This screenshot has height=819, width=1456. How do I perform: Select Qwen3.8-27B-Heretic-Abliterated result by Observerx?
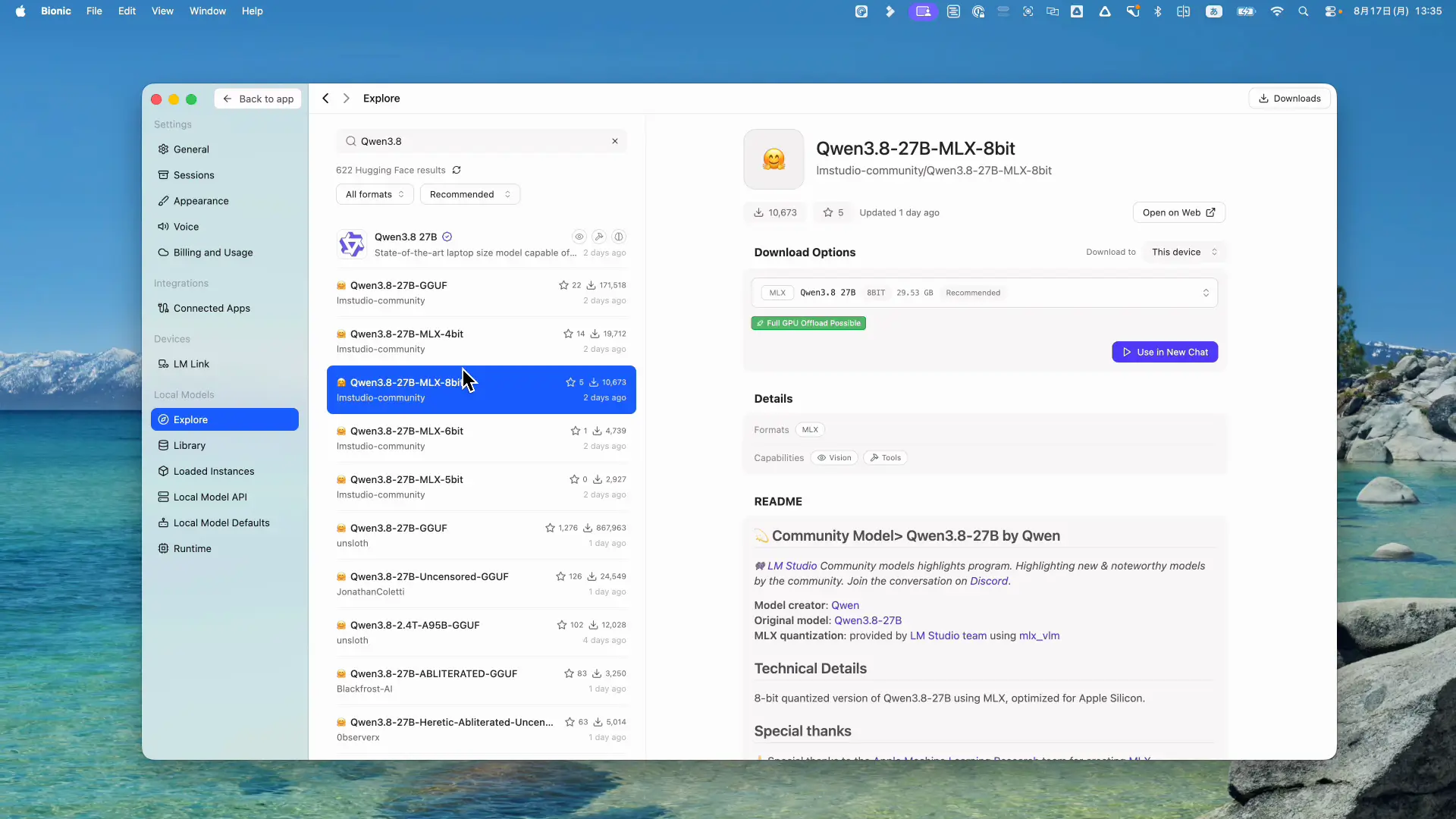coord(482,730)
